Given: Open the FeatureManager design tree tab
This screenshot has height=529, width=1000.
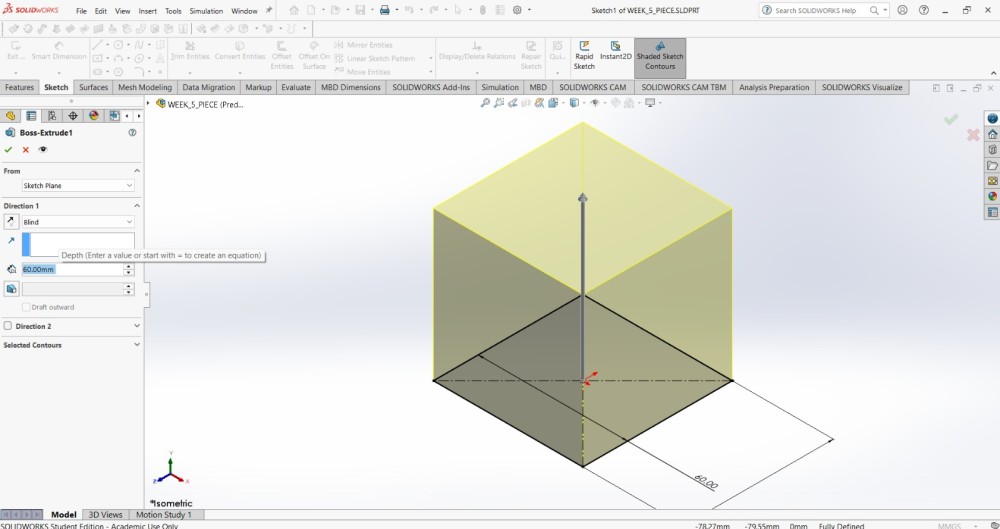Looking at the screenshot, I should coord(10,115).
